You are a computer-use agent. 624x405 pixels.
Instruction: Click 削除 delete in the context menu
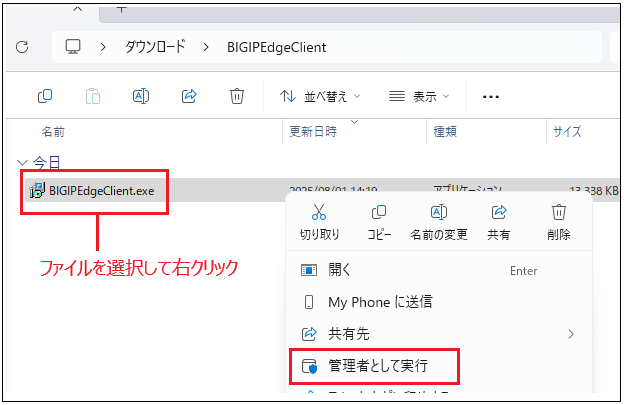point(559,222)
